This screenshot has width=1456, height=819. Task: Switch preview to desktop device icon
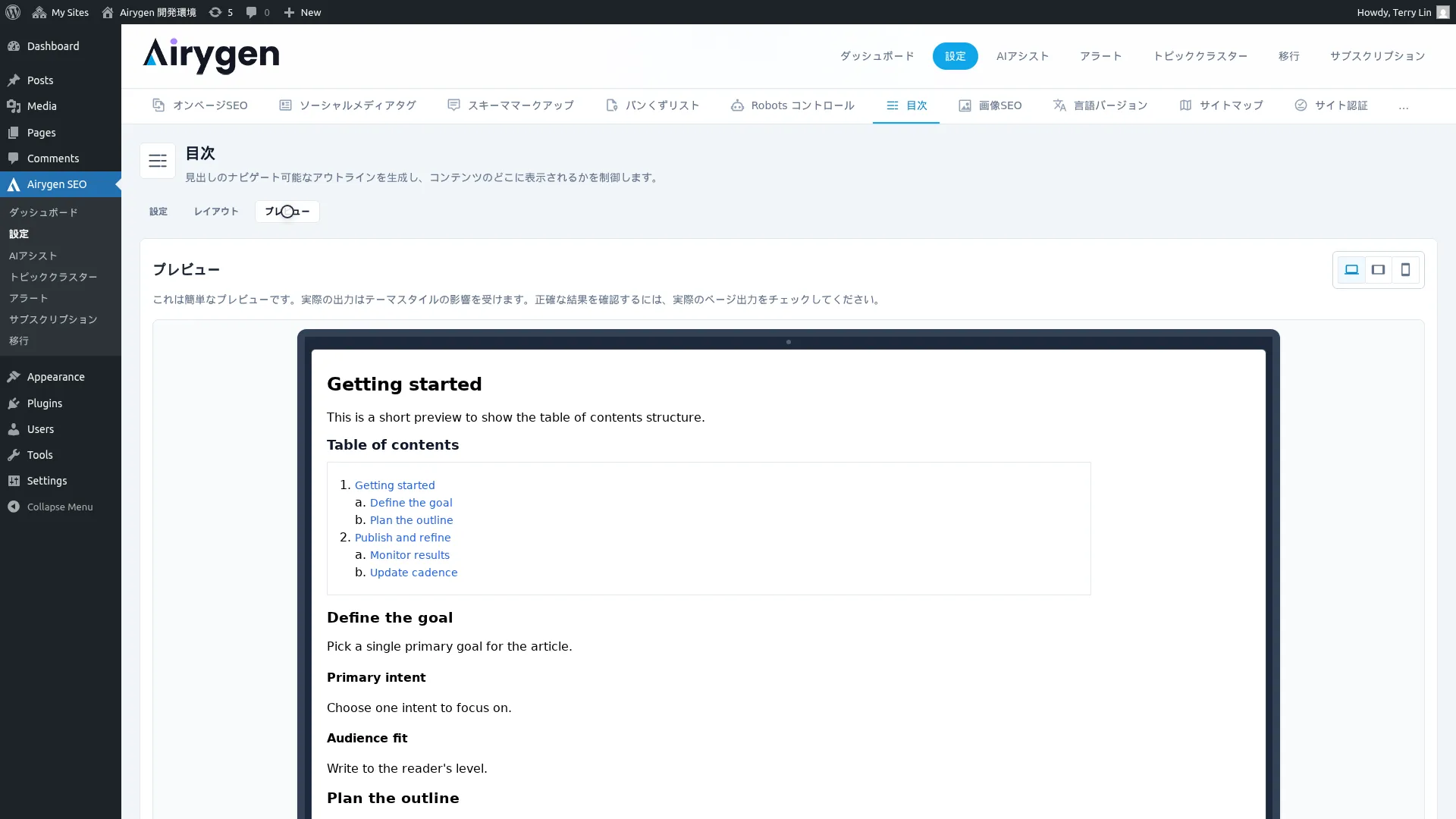click(x=1351, y=270)
